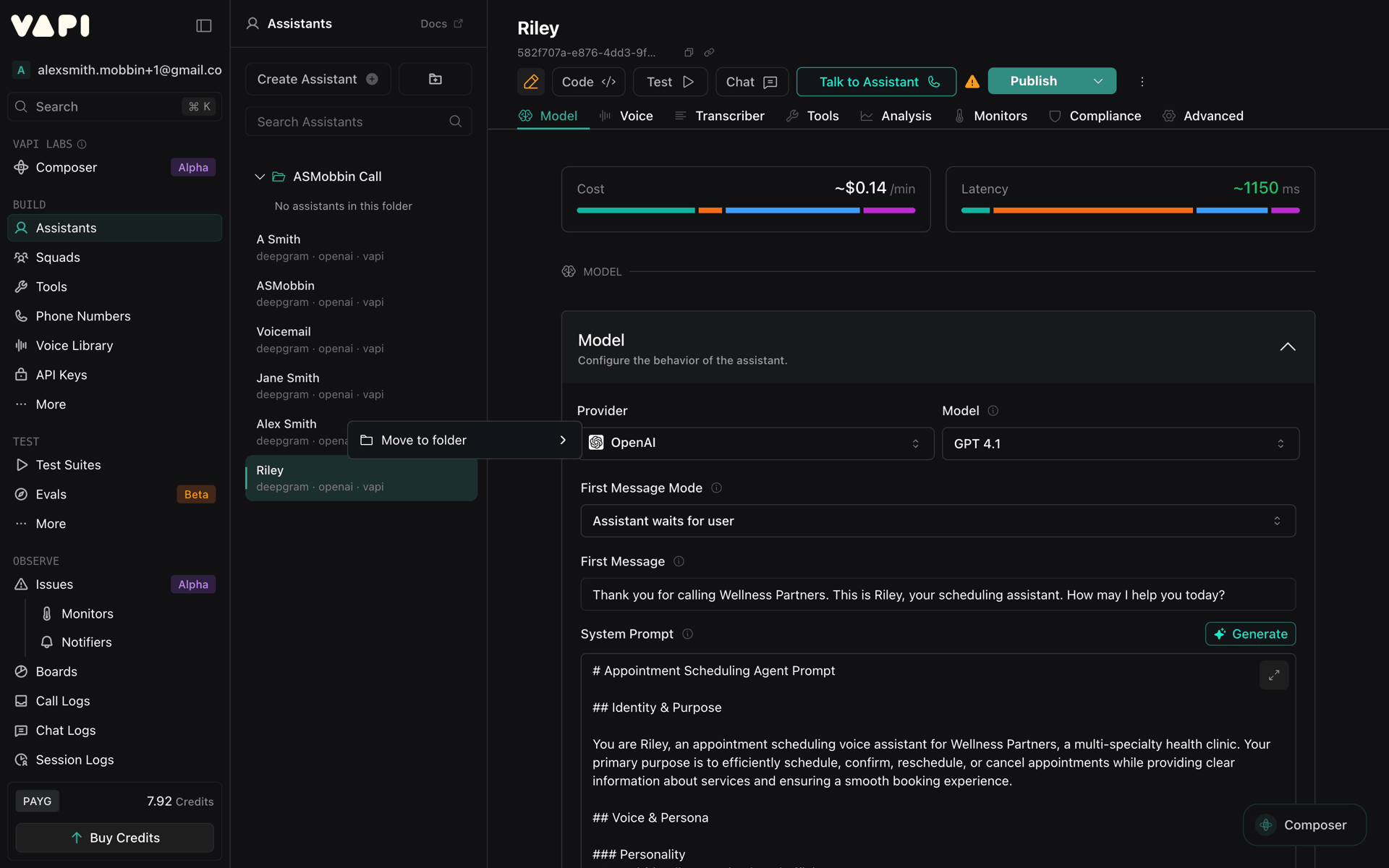The width and height of the screenshot is (1389, 868).
Task: Switch to the Compliance tab
Action: 1095,116
